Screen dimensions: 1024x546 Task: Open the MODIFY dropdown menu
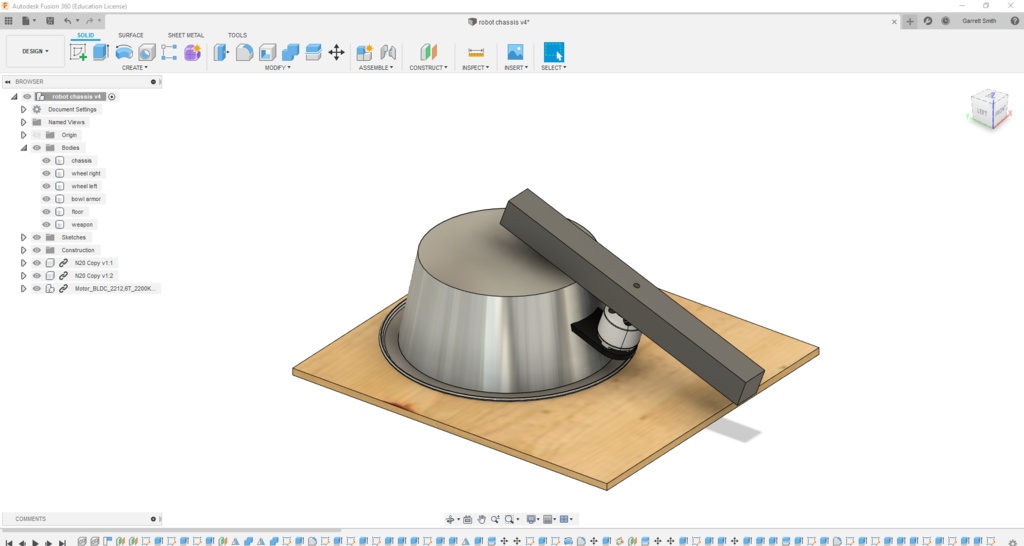point(278,68)
